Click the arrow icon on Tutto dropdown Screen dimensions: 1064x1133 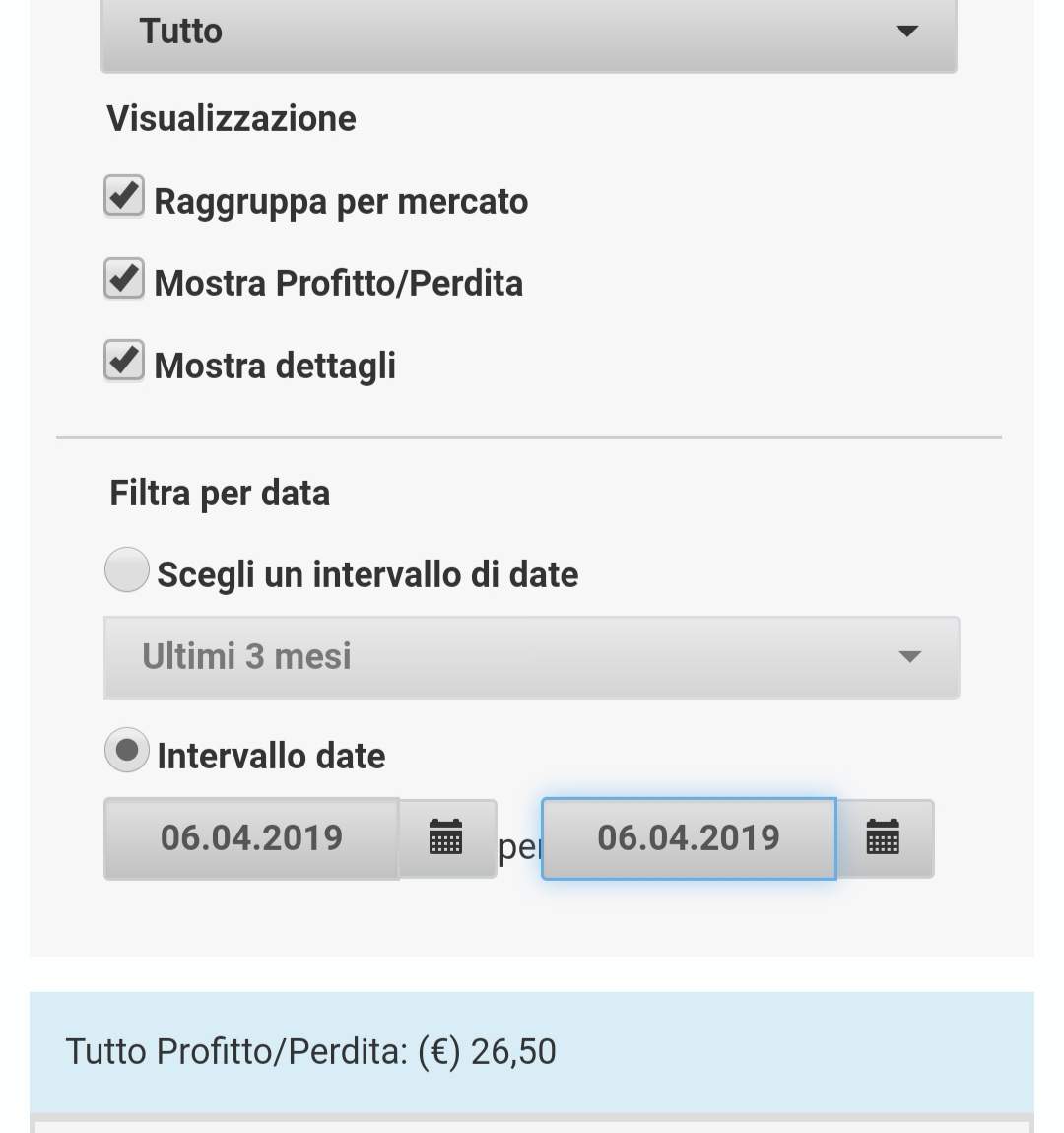tap(906, 32)
